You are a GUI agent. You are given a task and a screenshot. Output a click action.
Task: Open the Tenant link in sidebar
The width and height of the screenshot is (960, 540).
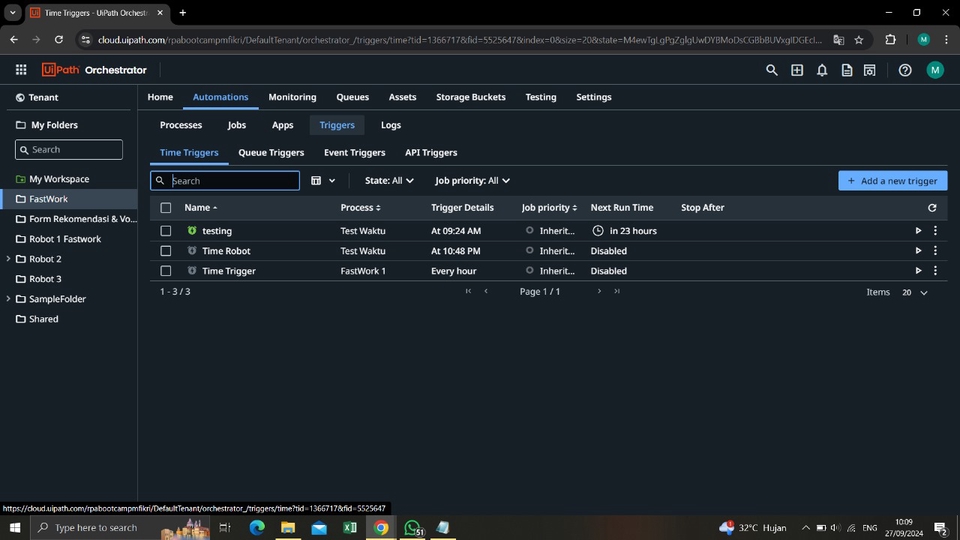(37, 97)
